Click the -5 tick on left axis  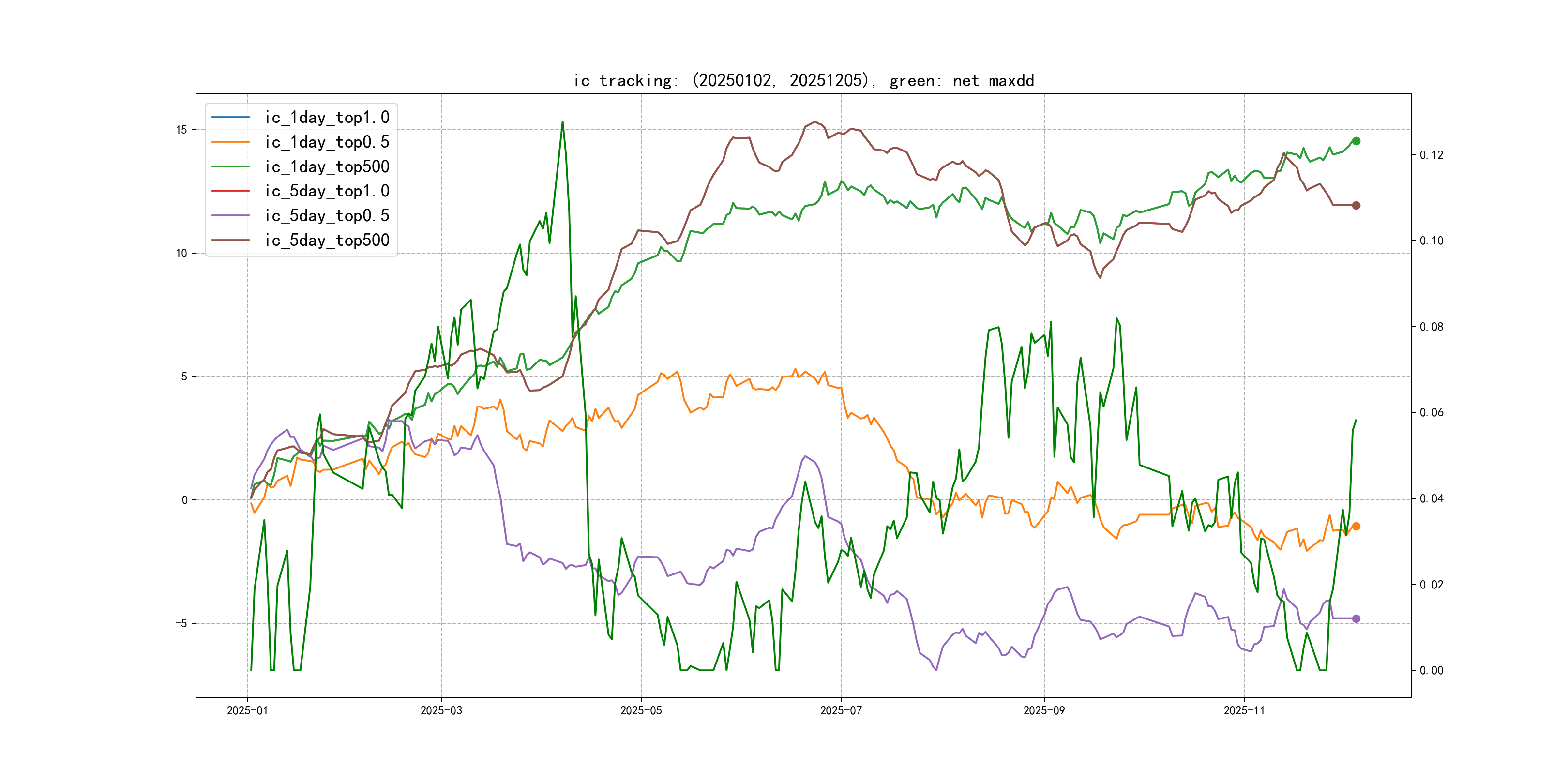coord(181,623)
